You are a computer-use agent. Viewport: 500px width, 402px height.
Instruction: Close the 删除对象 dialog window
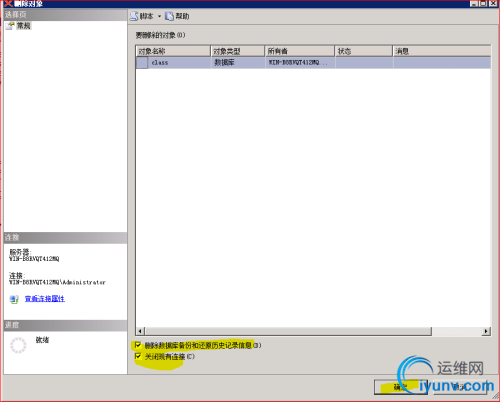(x=493, y=4)
